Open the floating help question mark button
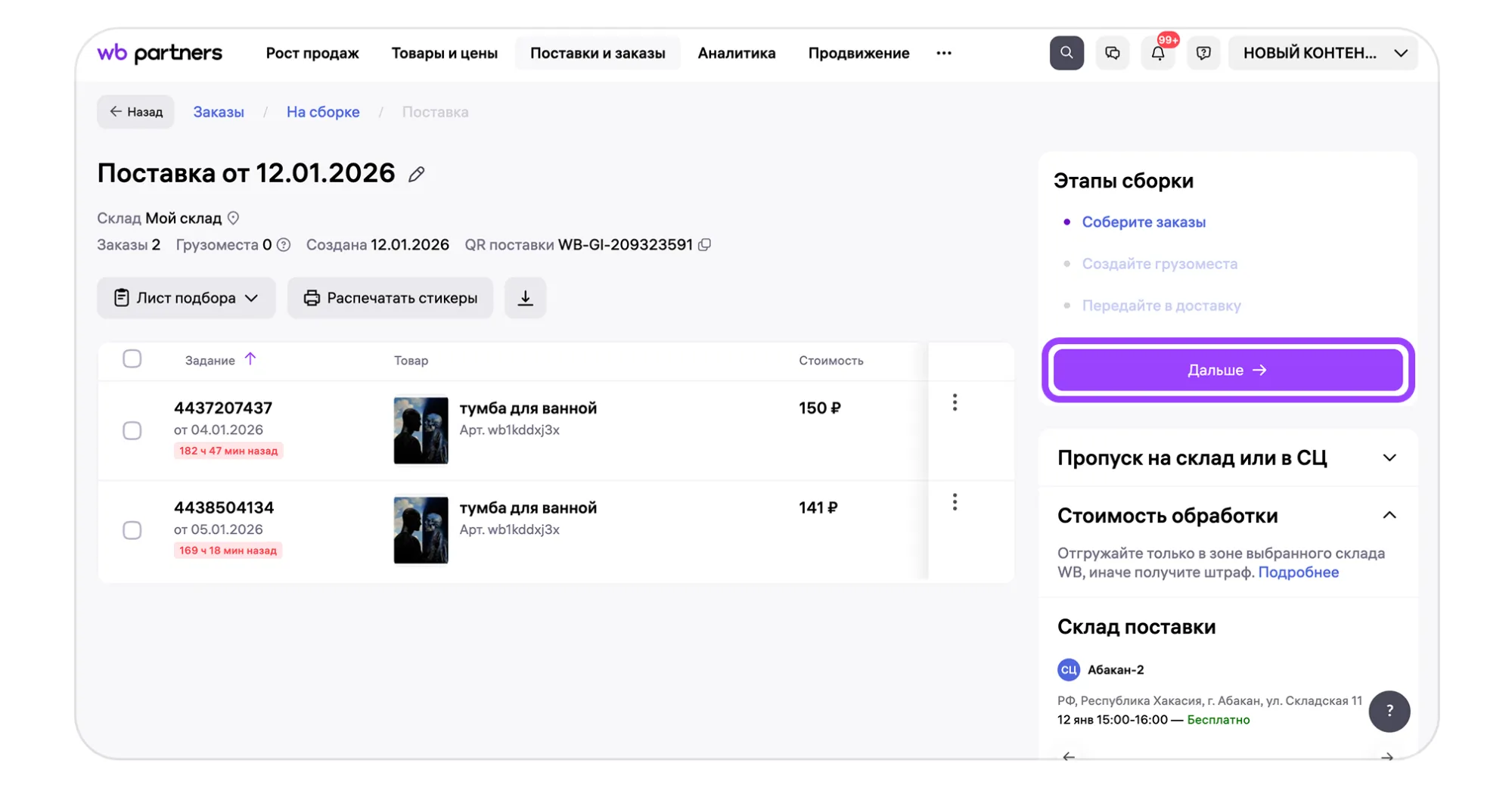The image size is (1512, 788). [1389, 711]
